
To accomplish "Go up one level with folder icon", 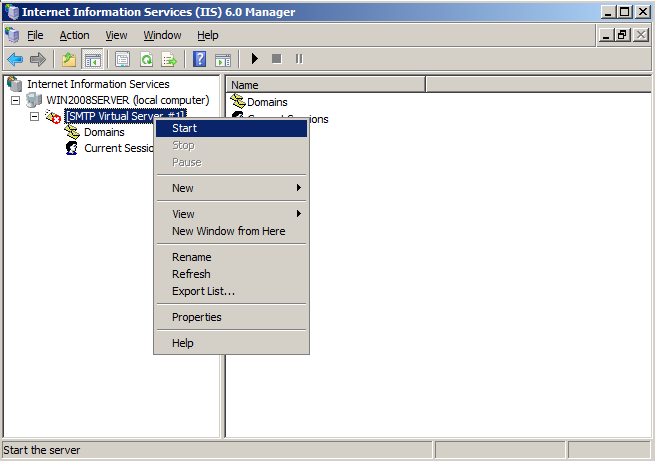I will 69,59.
